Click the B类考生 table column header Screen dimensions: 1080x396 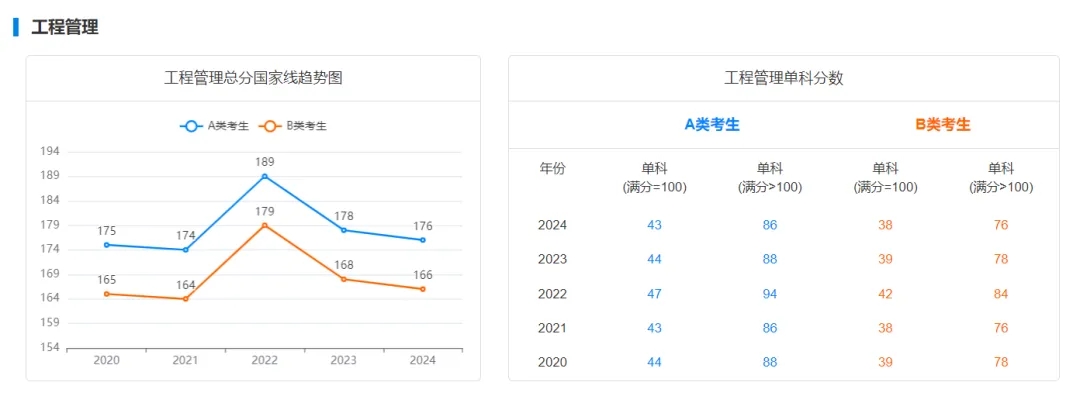point(943,125)
